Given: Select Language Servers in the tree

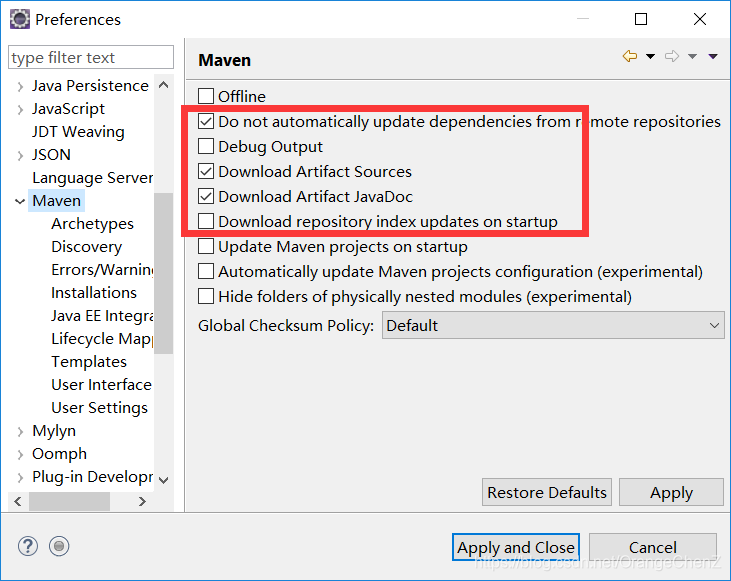Looking at the screenshot, I should (x=92, y=178).
